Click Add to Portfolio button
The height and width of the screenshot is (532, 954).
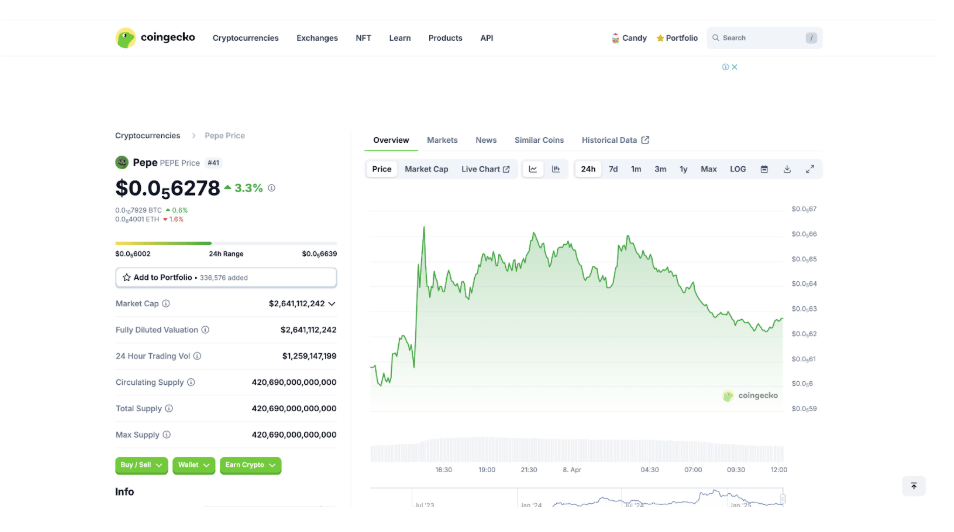226,277
